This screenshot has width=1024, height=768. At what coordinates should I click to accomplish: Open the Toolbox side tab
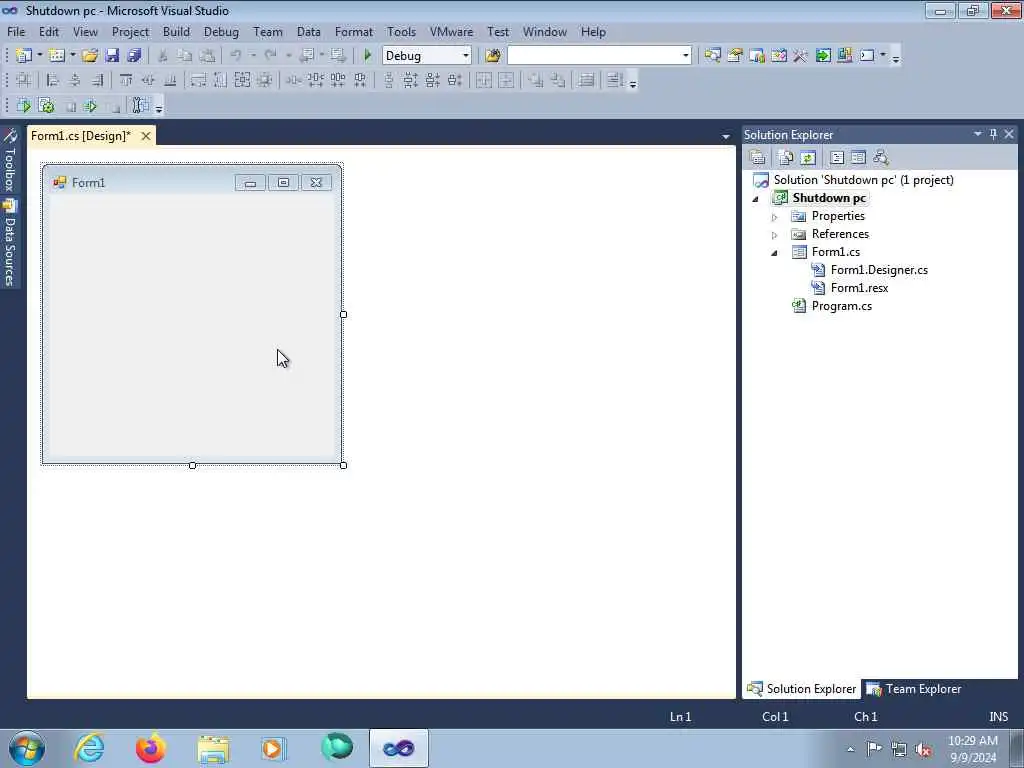coord(9,160)
